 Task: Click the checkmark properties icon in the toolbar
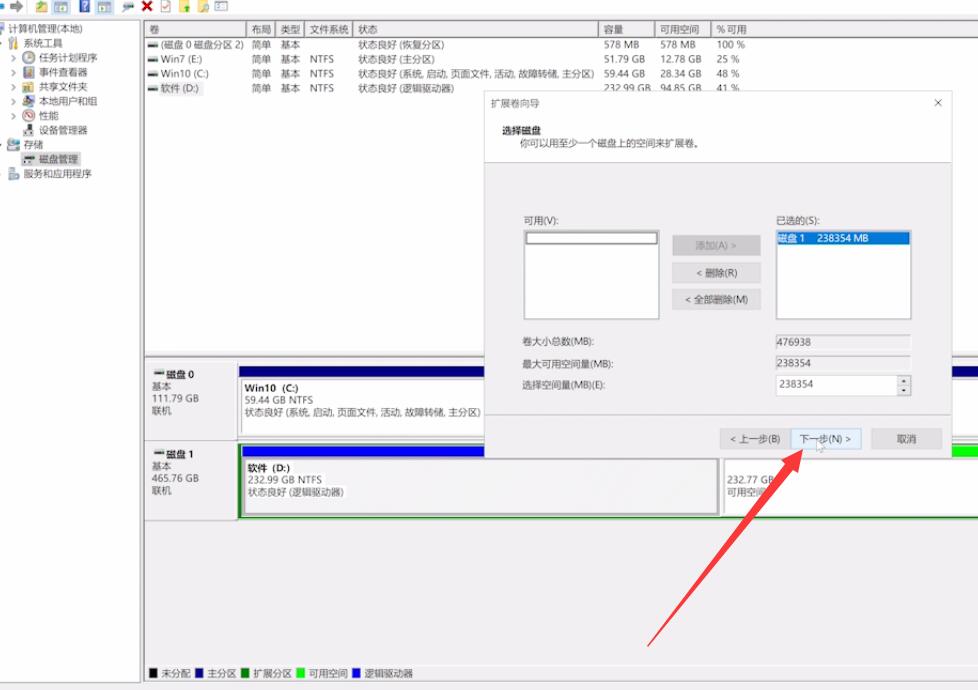pos(165,6)
